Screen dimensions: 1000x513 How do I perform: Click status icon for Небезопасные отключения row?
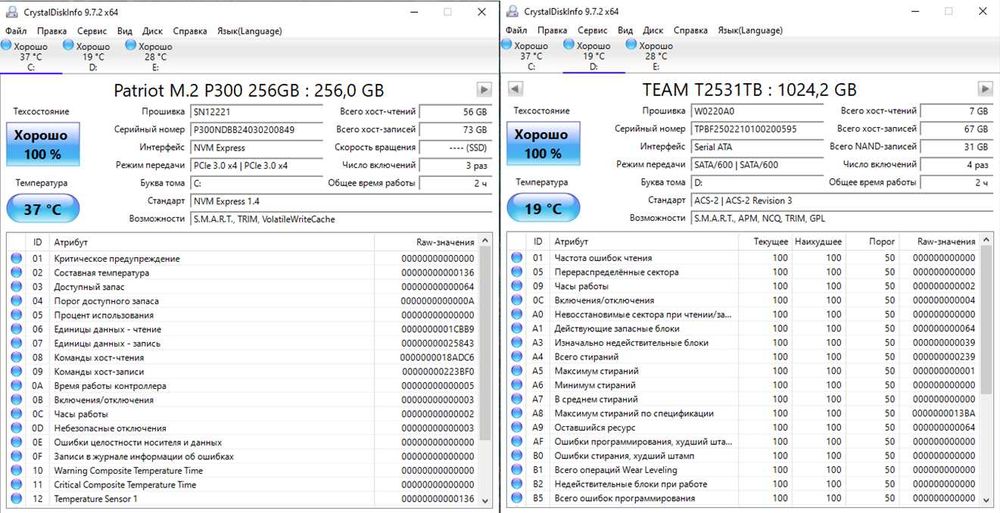point(16,428)
